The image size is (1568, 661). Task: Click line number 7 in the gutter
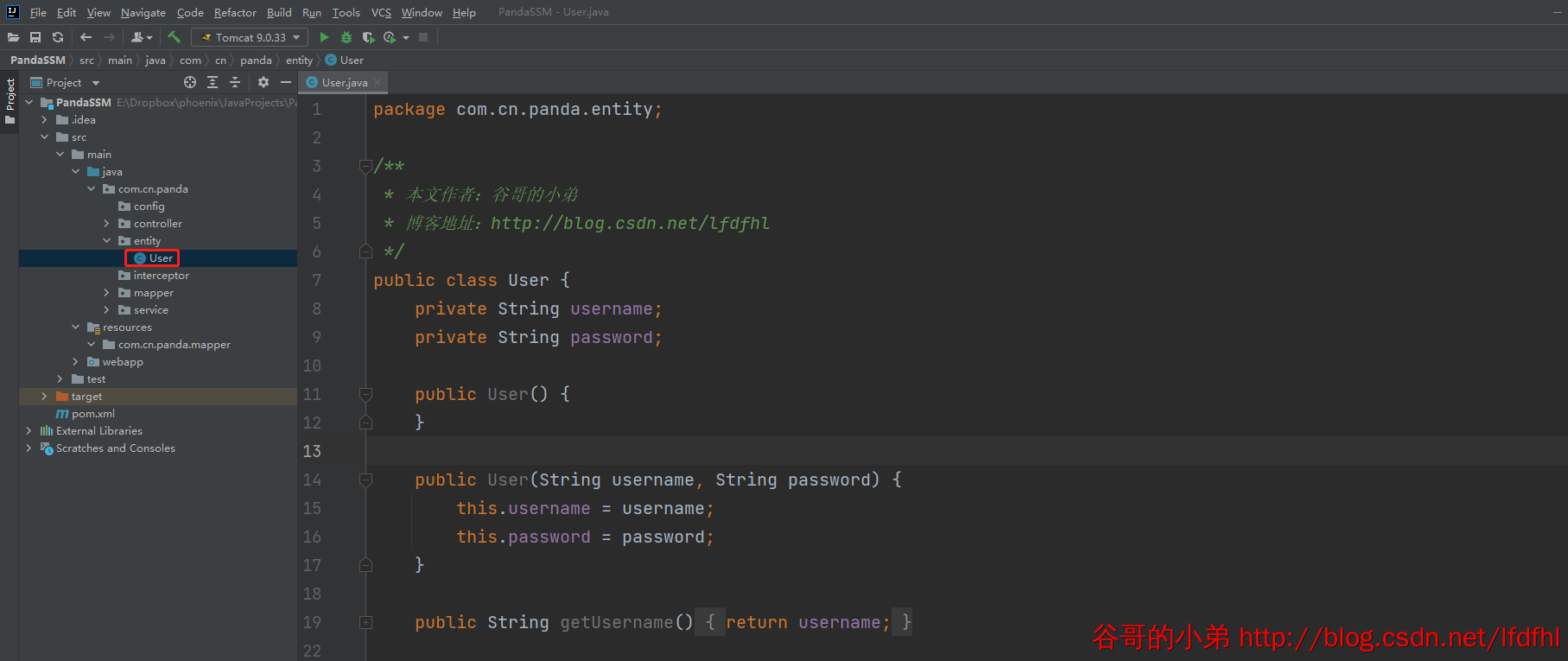pyautogui.click(x=316, y=280)
